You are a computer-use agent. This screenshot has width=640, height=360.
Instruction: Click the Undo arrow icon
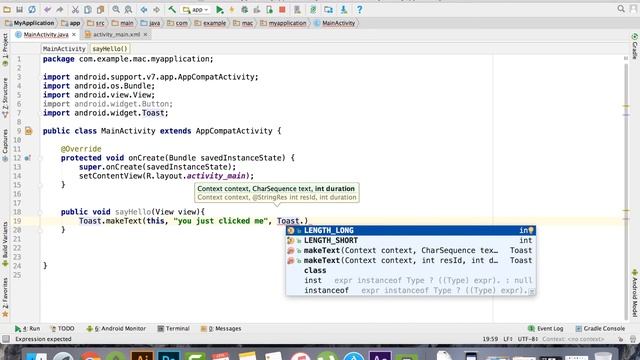[47, 9]
